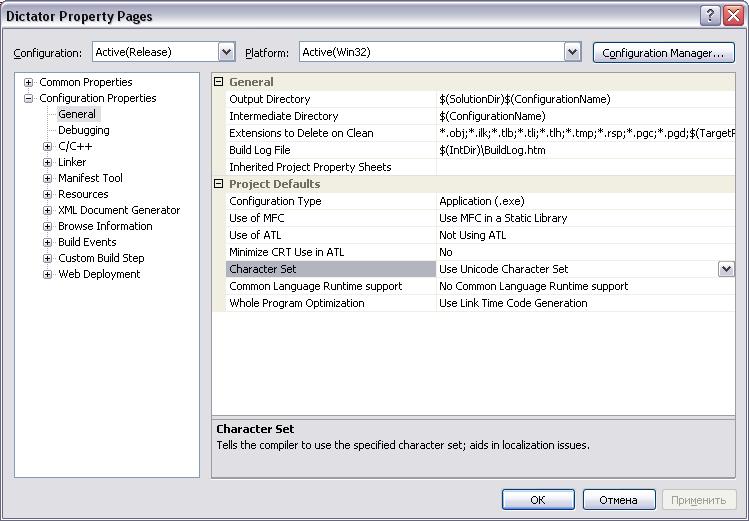
Task: Collapse the Project Defaults section
Action: pyautogui.click(x=219, y=184)
